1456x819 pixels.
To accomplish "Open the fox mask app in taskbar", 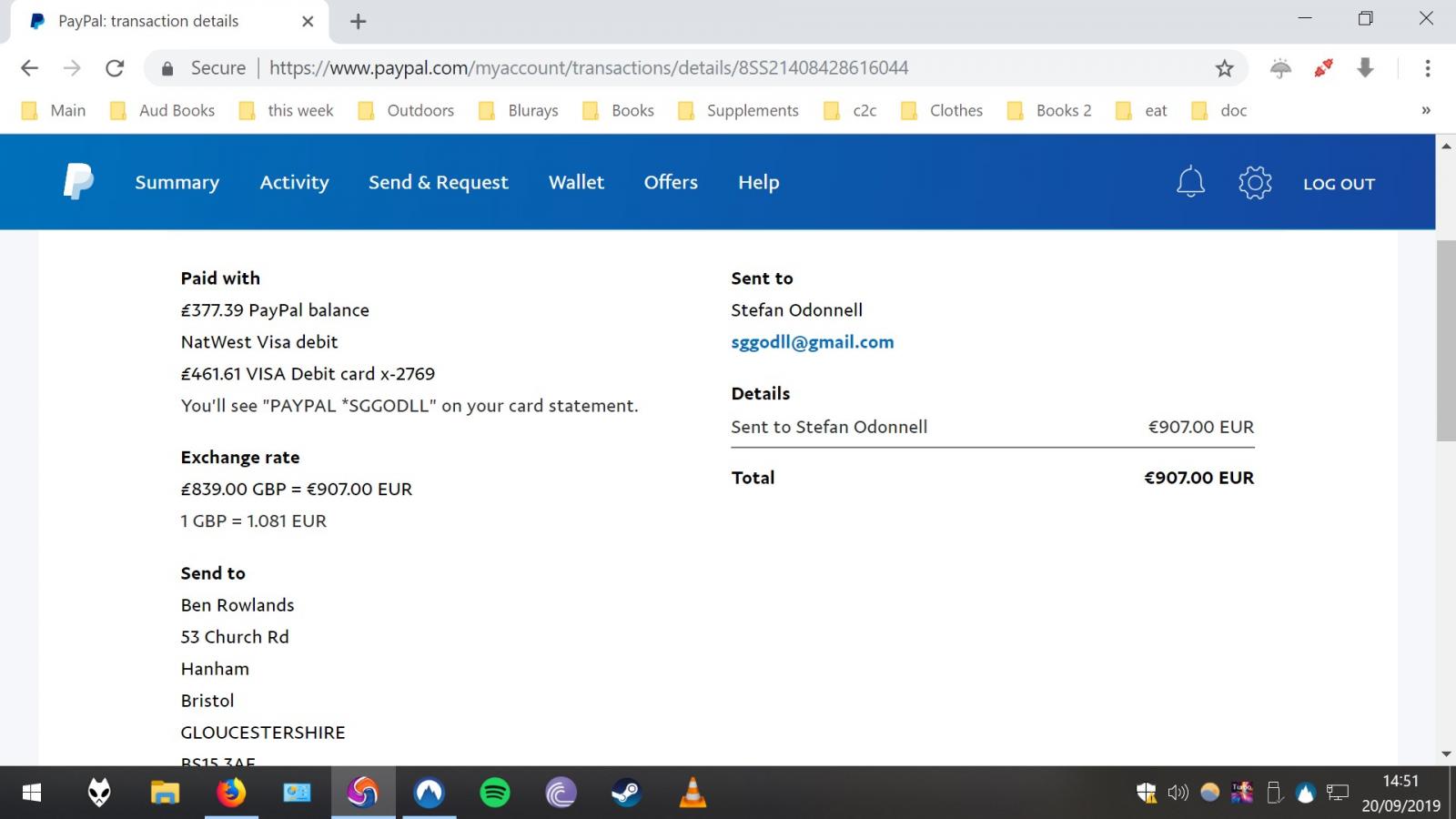I will point(99,793).
